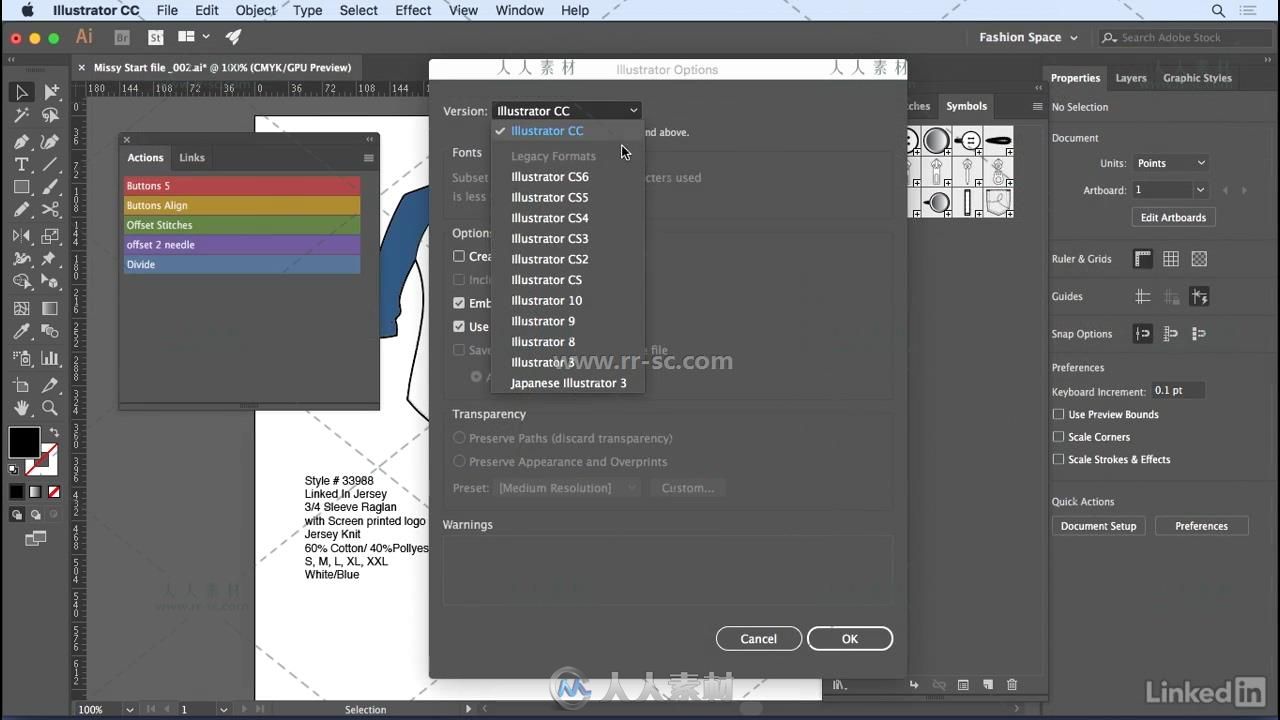Choose Illustrator CS3 from version list
The width and height of the screenshot is (1280, 720).
click(x=550, y=239)
